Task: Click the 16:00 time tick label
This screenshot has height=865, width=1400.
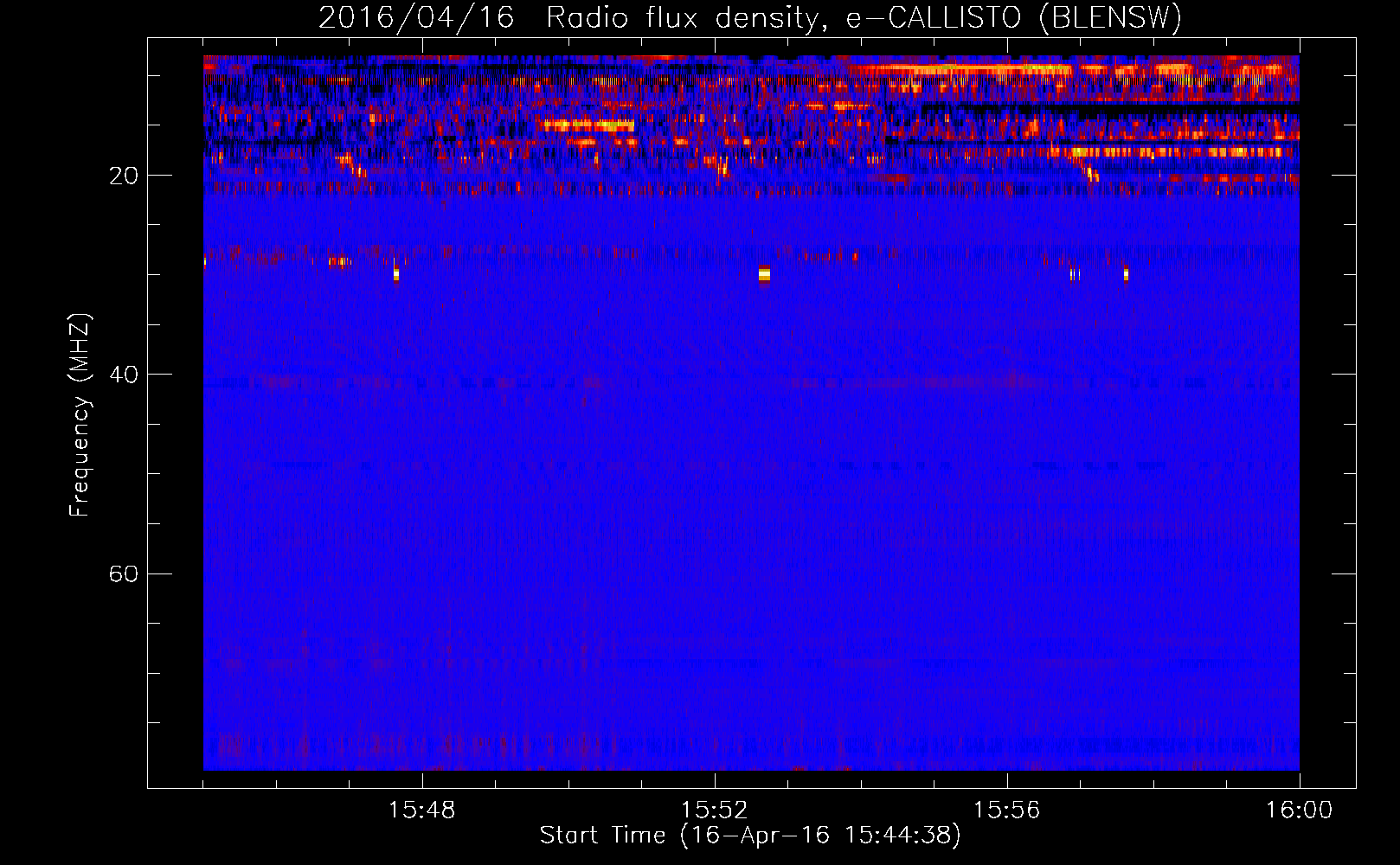Action: coord(1299,811)
